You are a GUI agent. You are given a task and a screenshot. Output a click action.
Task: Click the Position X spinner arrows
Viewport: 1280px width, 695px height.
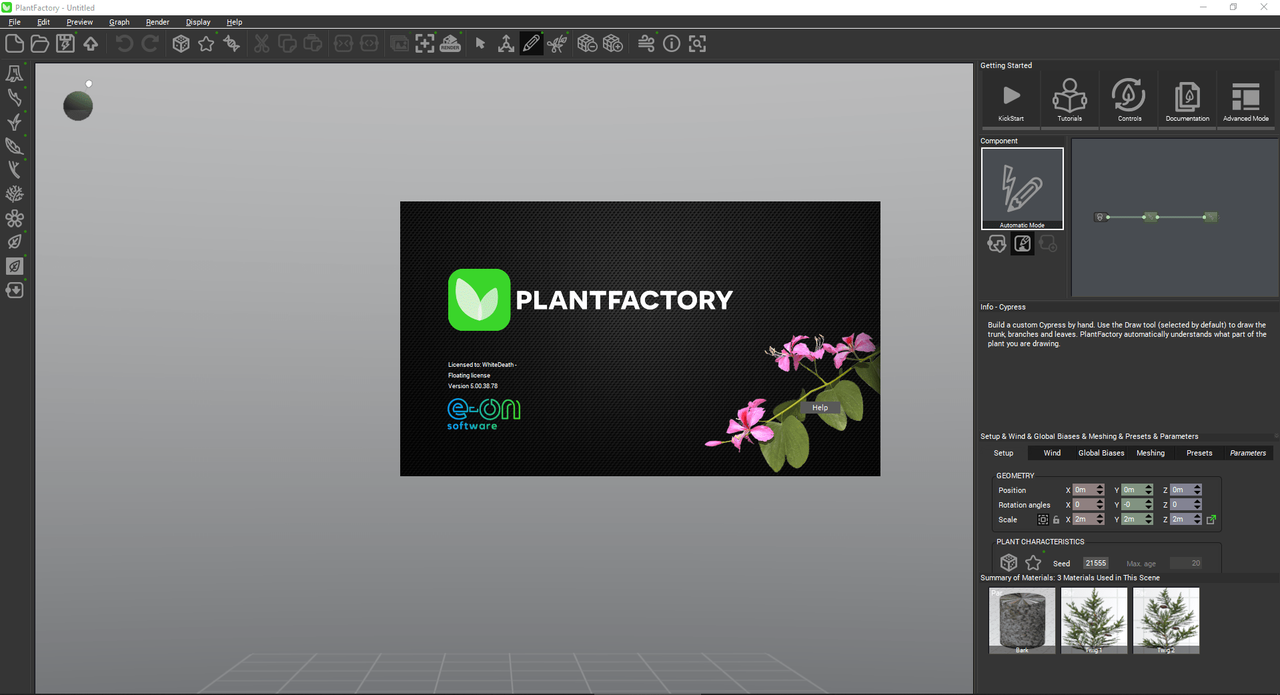[x=1101, y=490]
